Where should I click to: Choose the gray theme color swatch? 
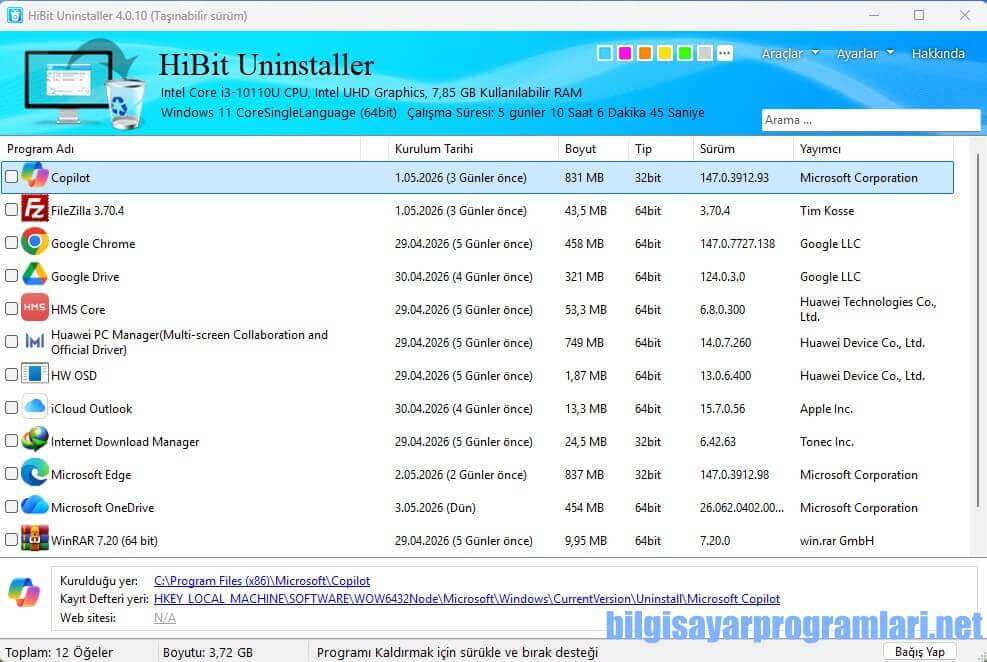705,53
